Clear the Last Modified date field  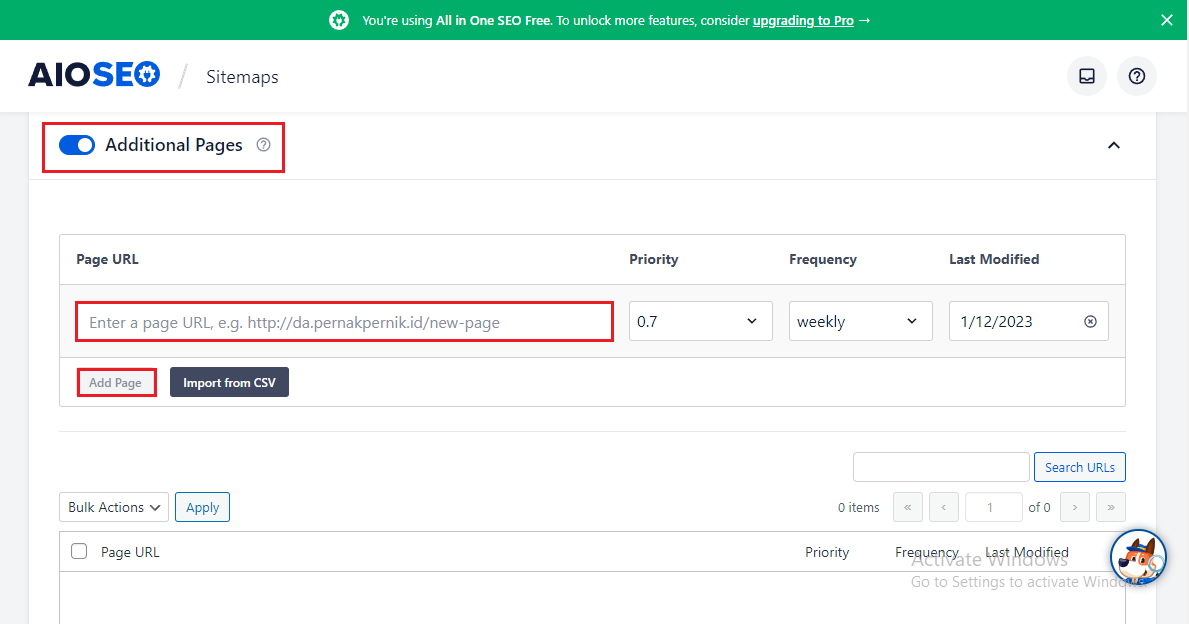tap(1089, 321)
